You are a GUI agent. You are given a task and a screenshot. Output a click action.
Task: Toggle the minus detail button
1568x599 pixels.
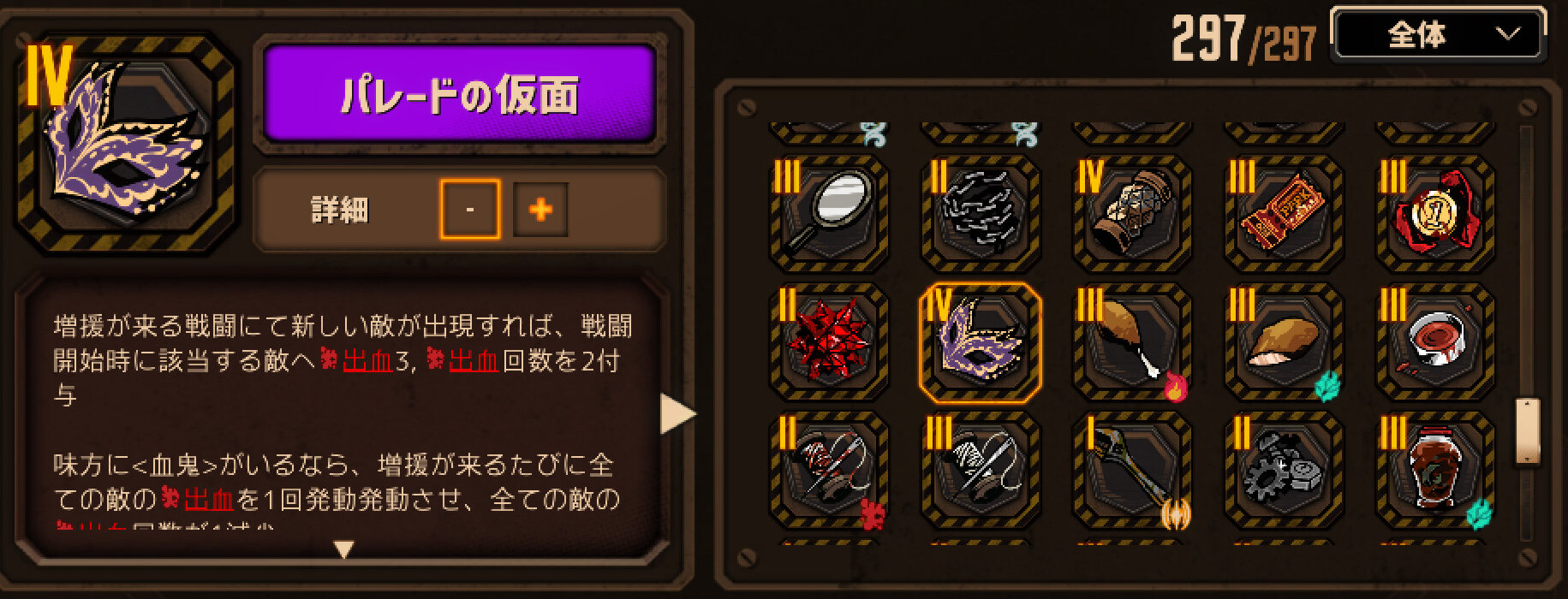coord(469,209)
